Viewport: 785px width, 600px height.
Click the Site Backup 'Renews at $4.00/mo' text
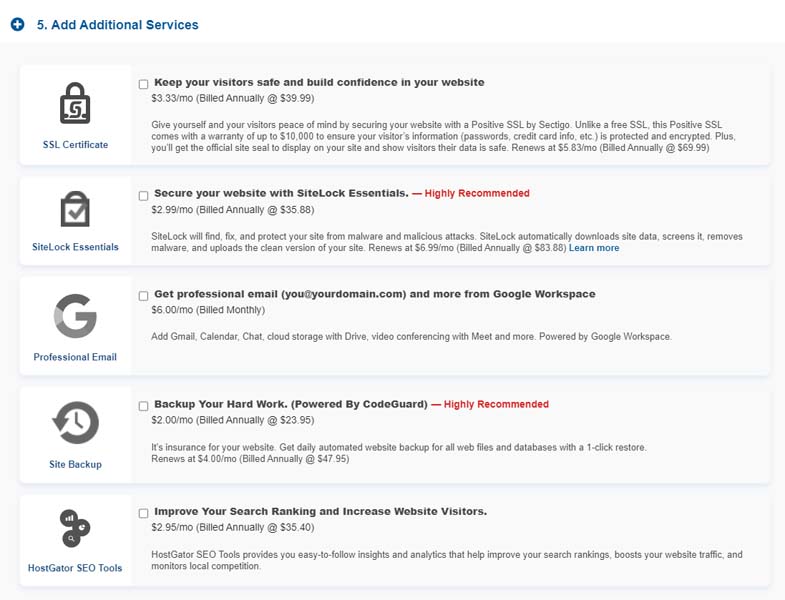(x=250, y=459)
